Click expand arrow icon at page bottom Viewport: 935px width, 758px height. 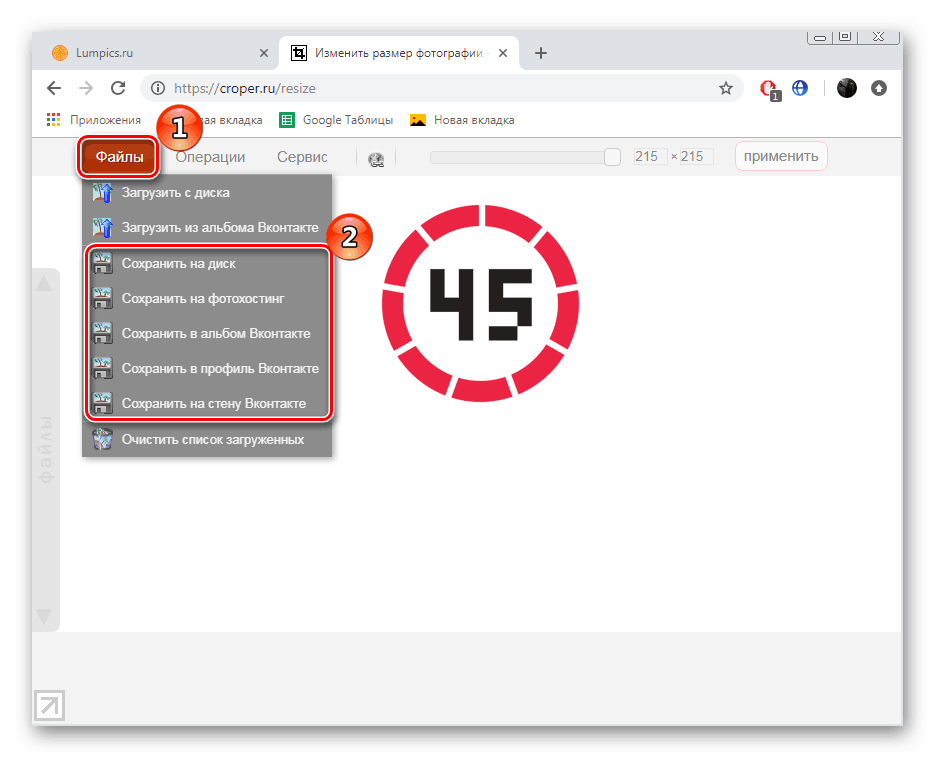[x=49, y=706]
